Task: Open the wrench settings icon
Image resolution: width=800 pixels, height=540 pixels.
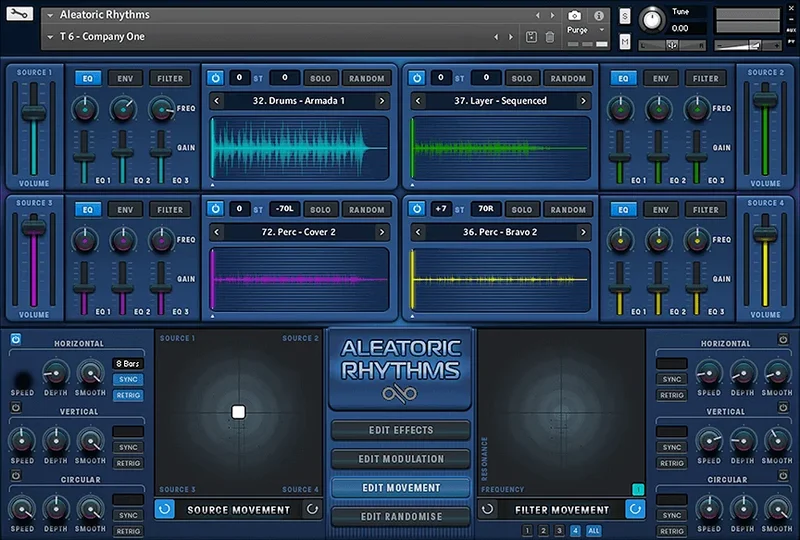Action: pos(19,14)
